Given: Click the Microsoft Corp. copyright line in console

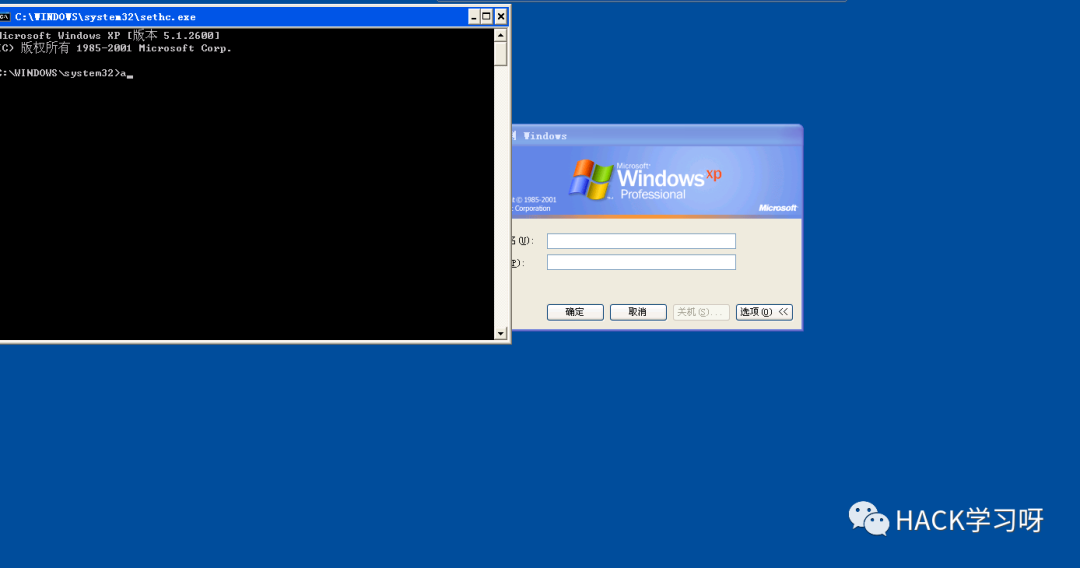Looking at the screenshot, I should pyautogui.click(x=116, y=48).
